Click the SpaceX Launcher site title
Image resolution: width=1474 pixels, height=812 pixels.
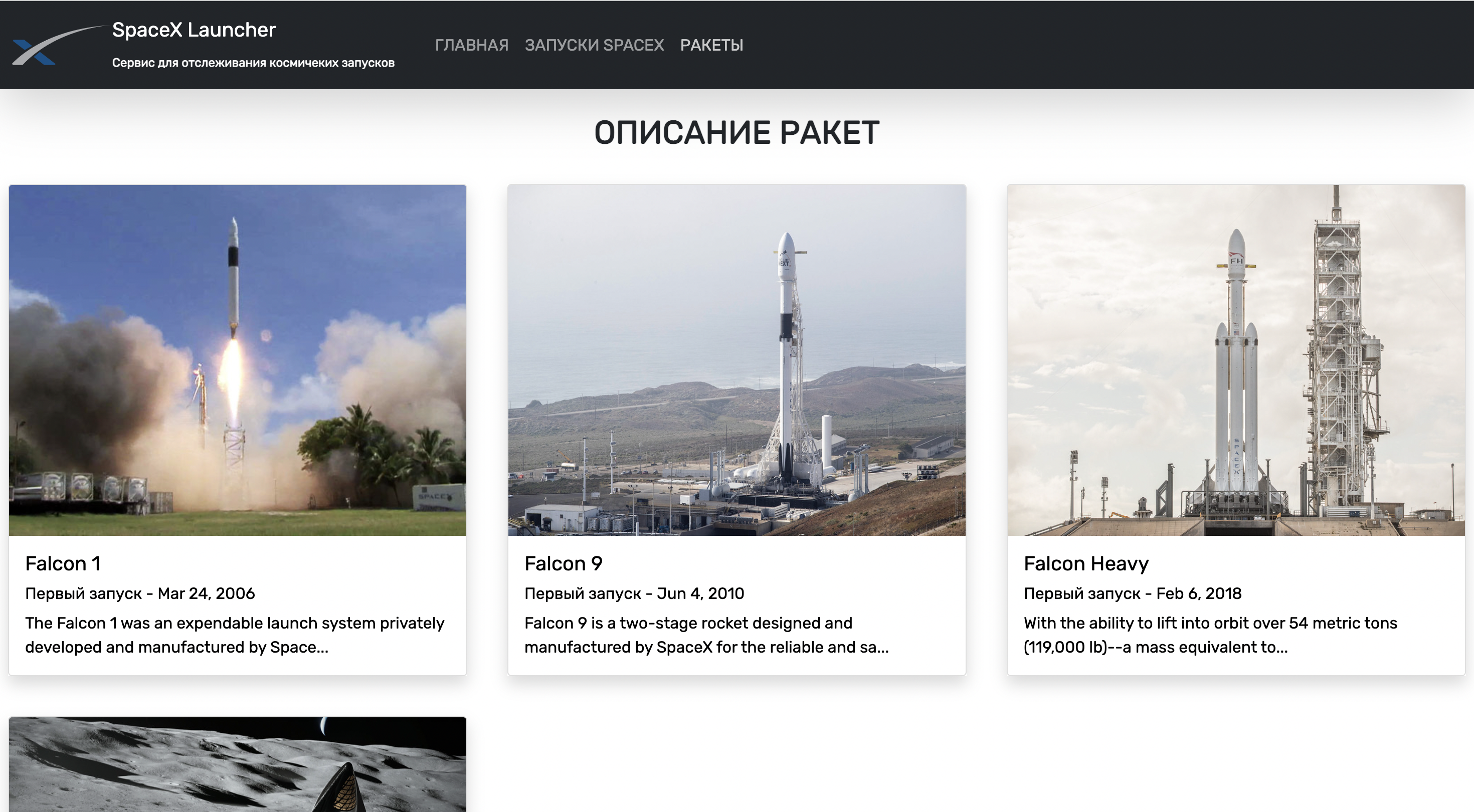(x=194, y=30)
